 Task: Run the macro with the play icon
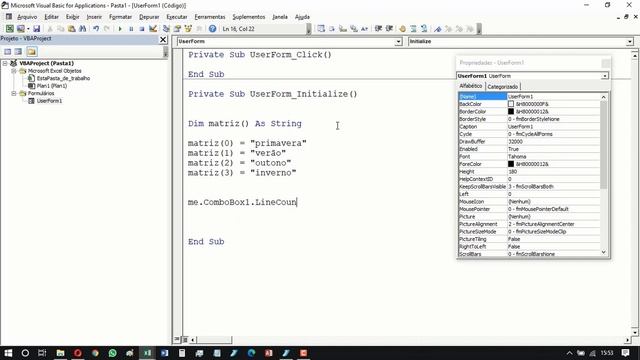coord(120,29)
